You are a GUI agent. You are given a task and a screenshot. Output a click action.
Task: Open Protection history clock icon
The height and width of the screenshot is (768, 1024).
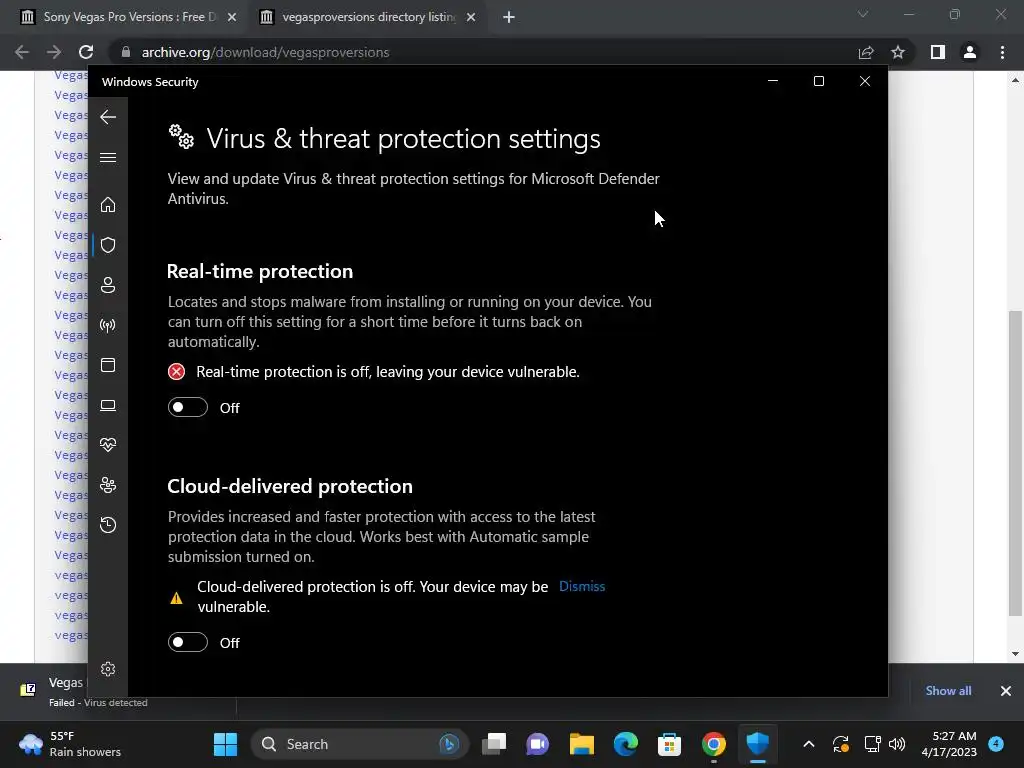click(x=108, y=525)
